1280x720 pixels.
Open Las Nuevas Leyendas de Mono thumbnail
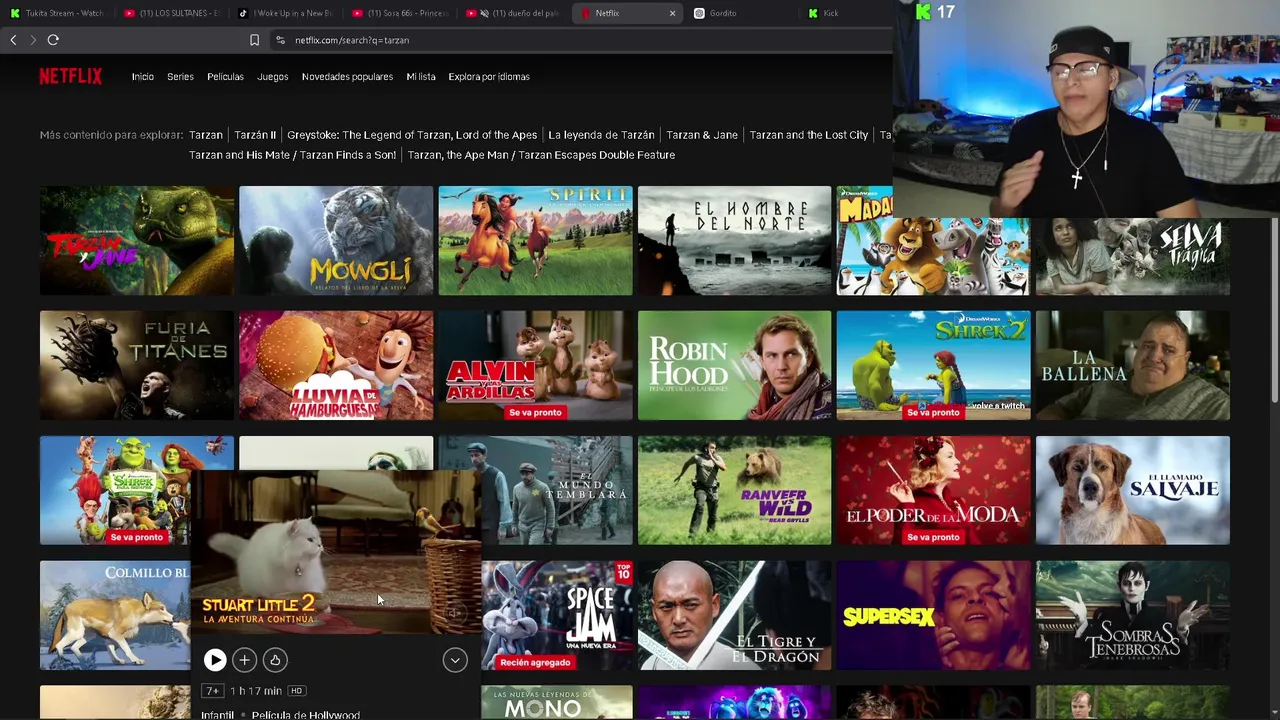[x=557, y=703]
